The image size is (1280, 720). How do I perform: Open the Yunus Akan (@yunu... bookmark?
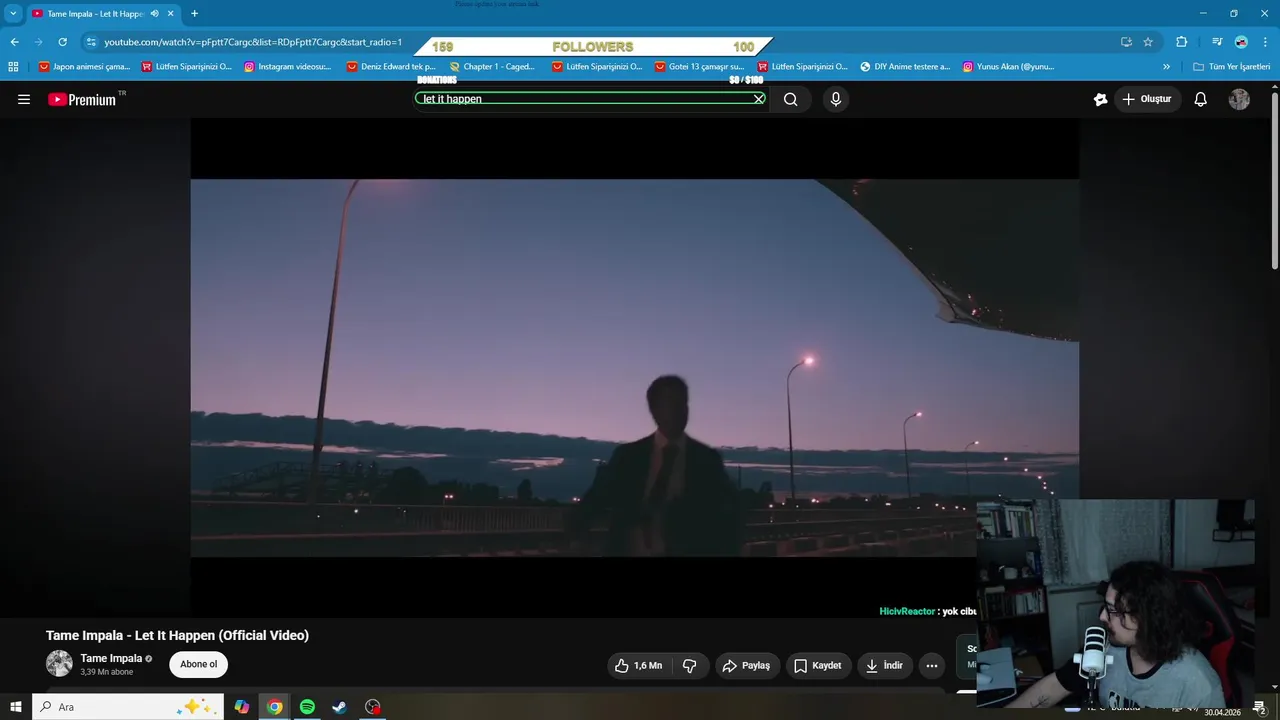coord(1008,67)
